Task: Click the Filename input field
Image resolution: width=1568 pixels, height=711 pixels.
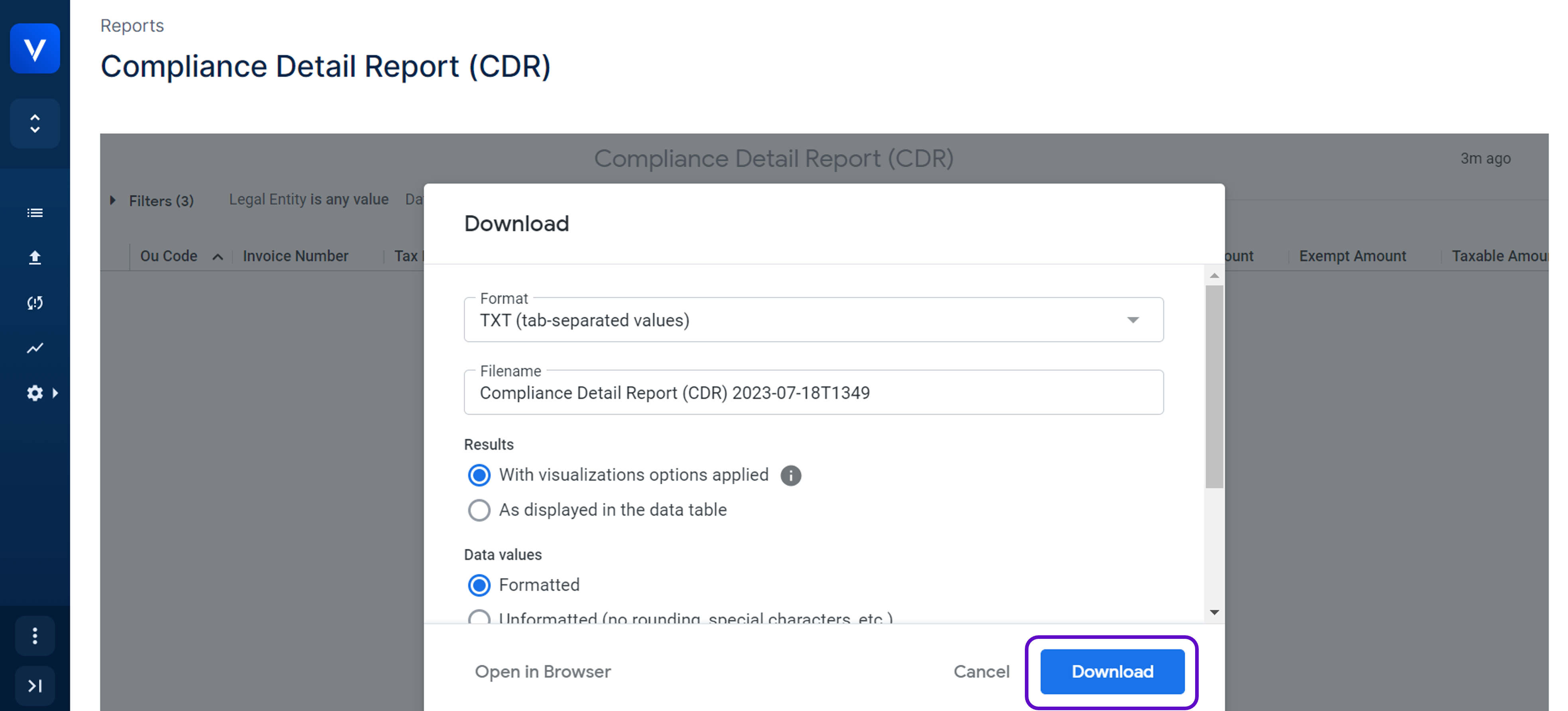Action: click(x=813, y=393)
